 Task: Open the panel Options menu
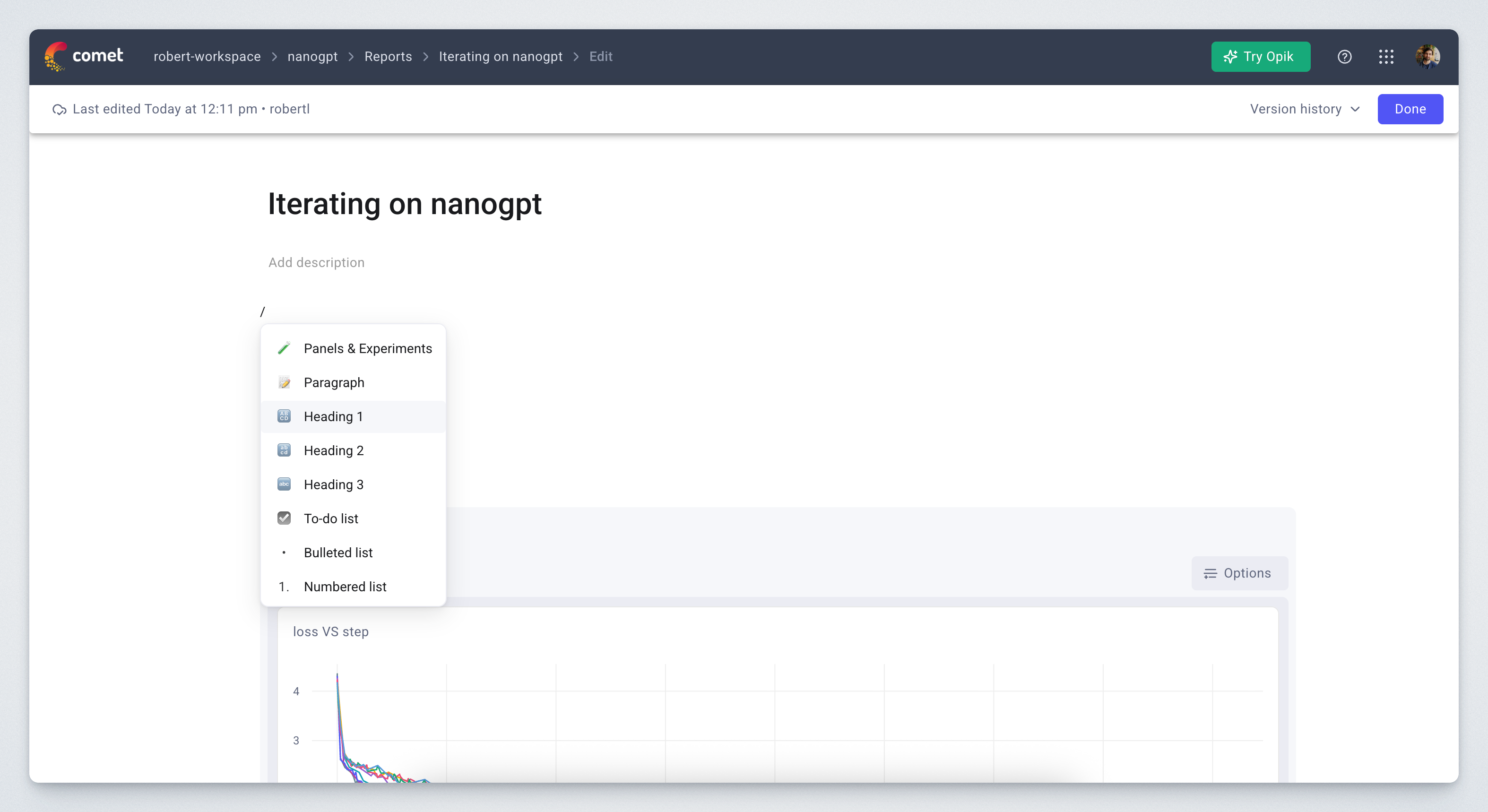(1239, 573)
